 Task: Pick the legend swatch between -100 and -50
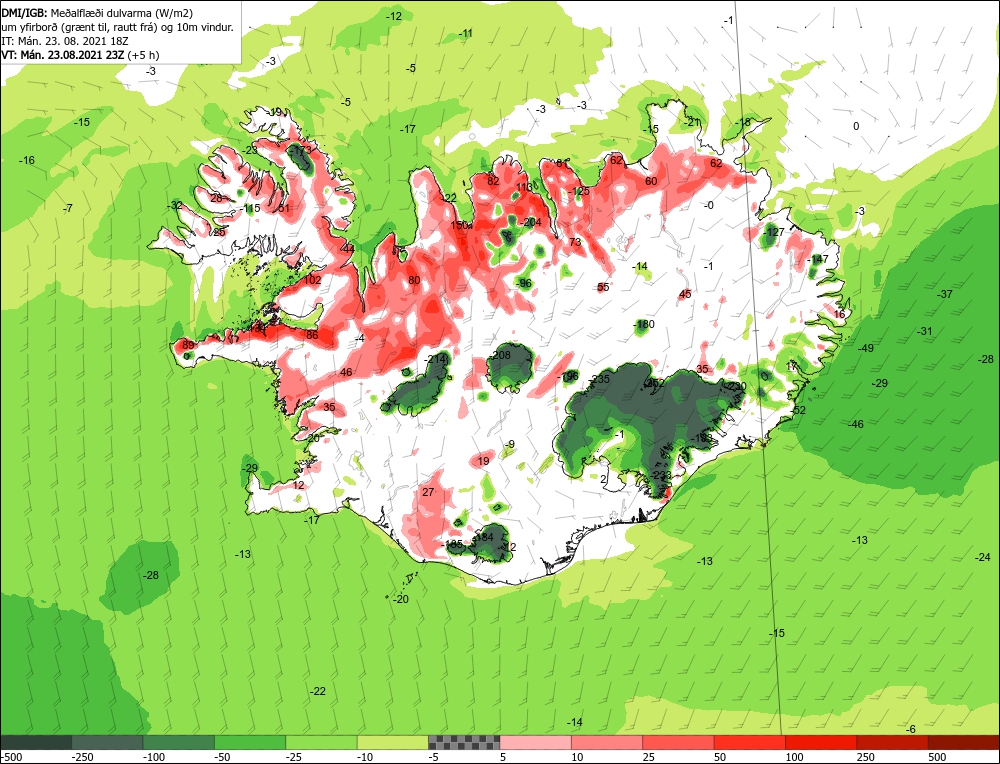(x=179, y=742)
